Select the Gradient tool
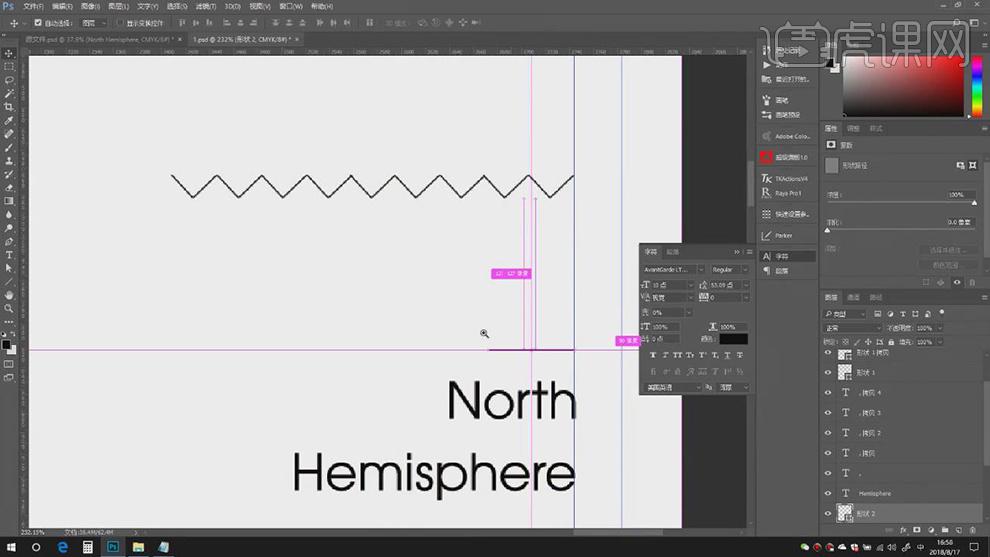The width and height of the screenshot is (990, 557). click(x=9, y=201)
